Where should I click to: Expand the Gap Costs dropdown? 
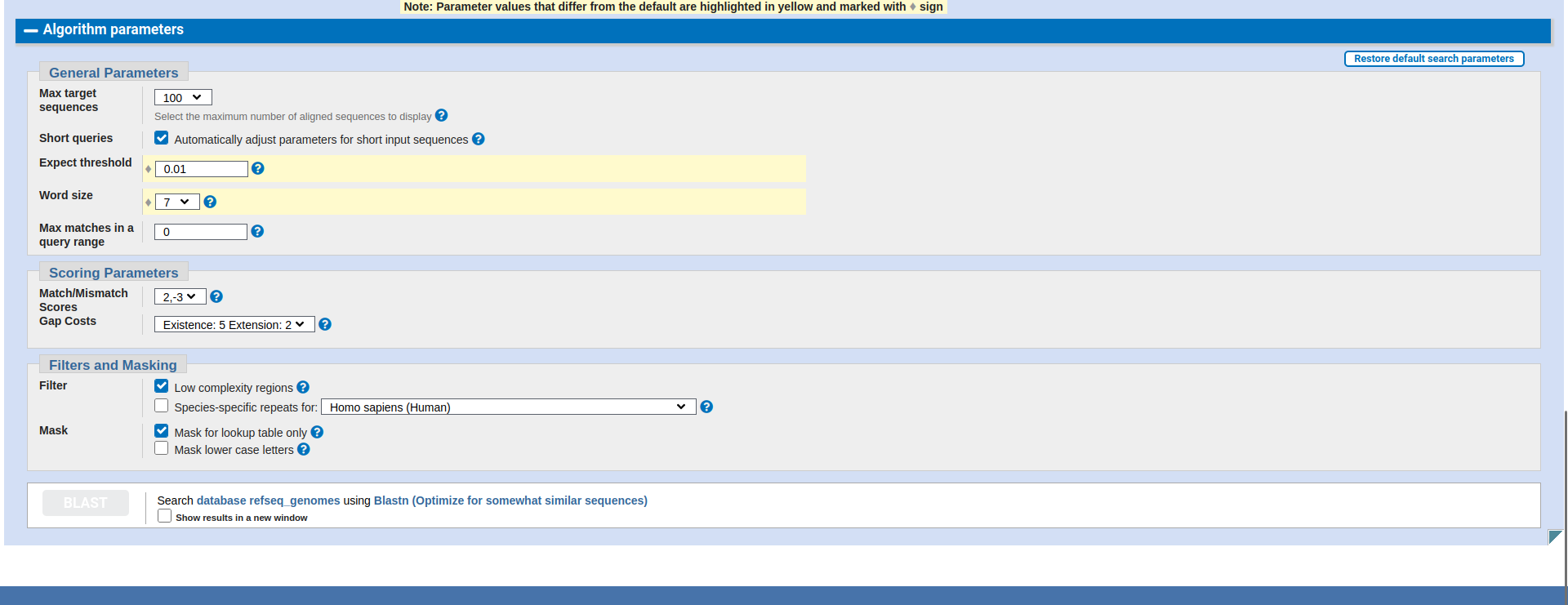pos(234,325)
